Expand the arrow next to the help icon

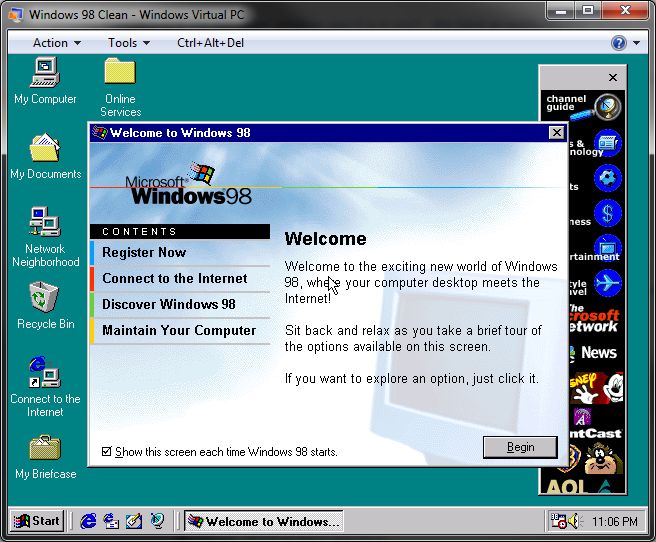coord(636,43)
